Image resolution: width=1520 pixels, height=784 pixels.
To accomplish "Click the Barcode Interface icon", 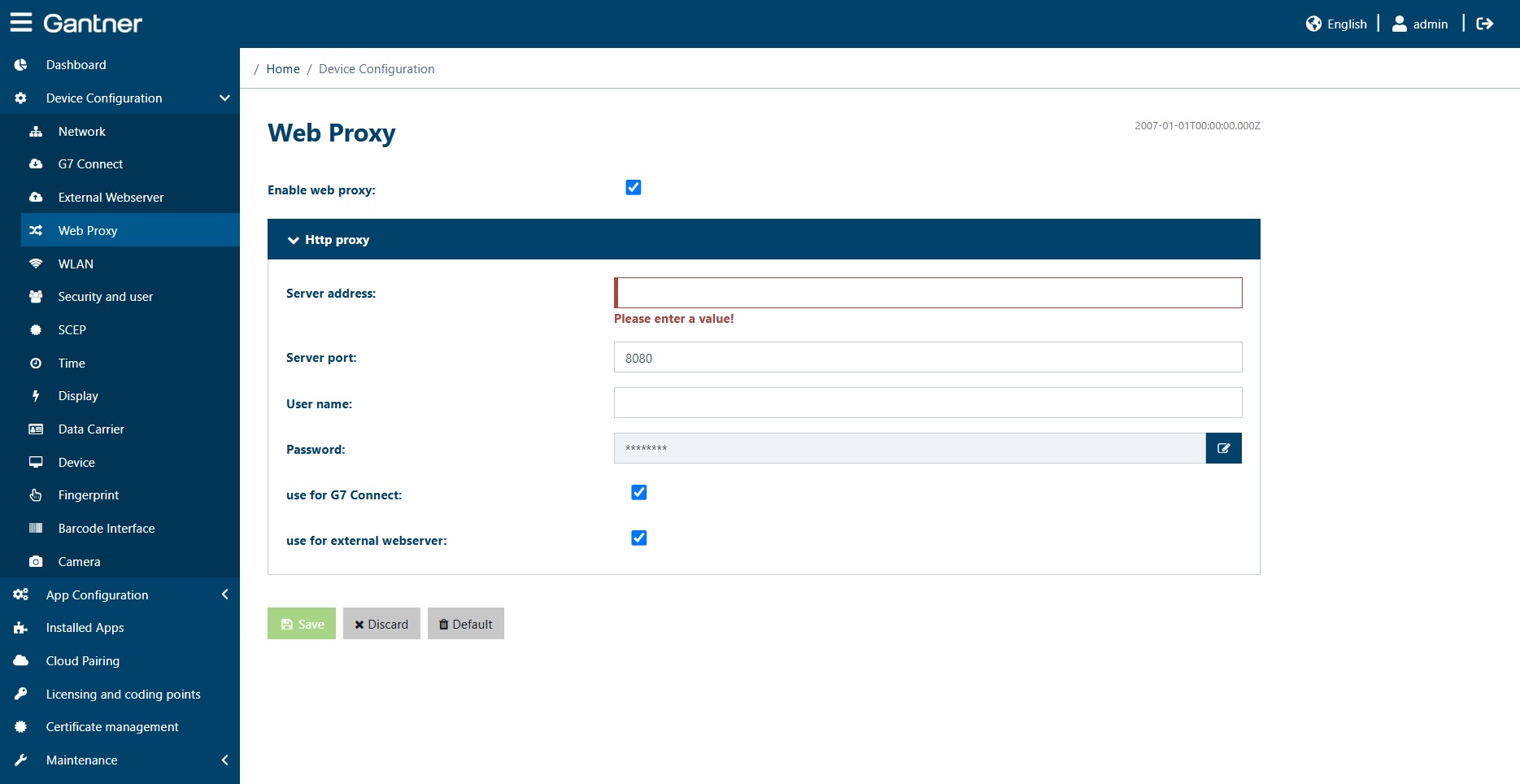I will point(36,529).
